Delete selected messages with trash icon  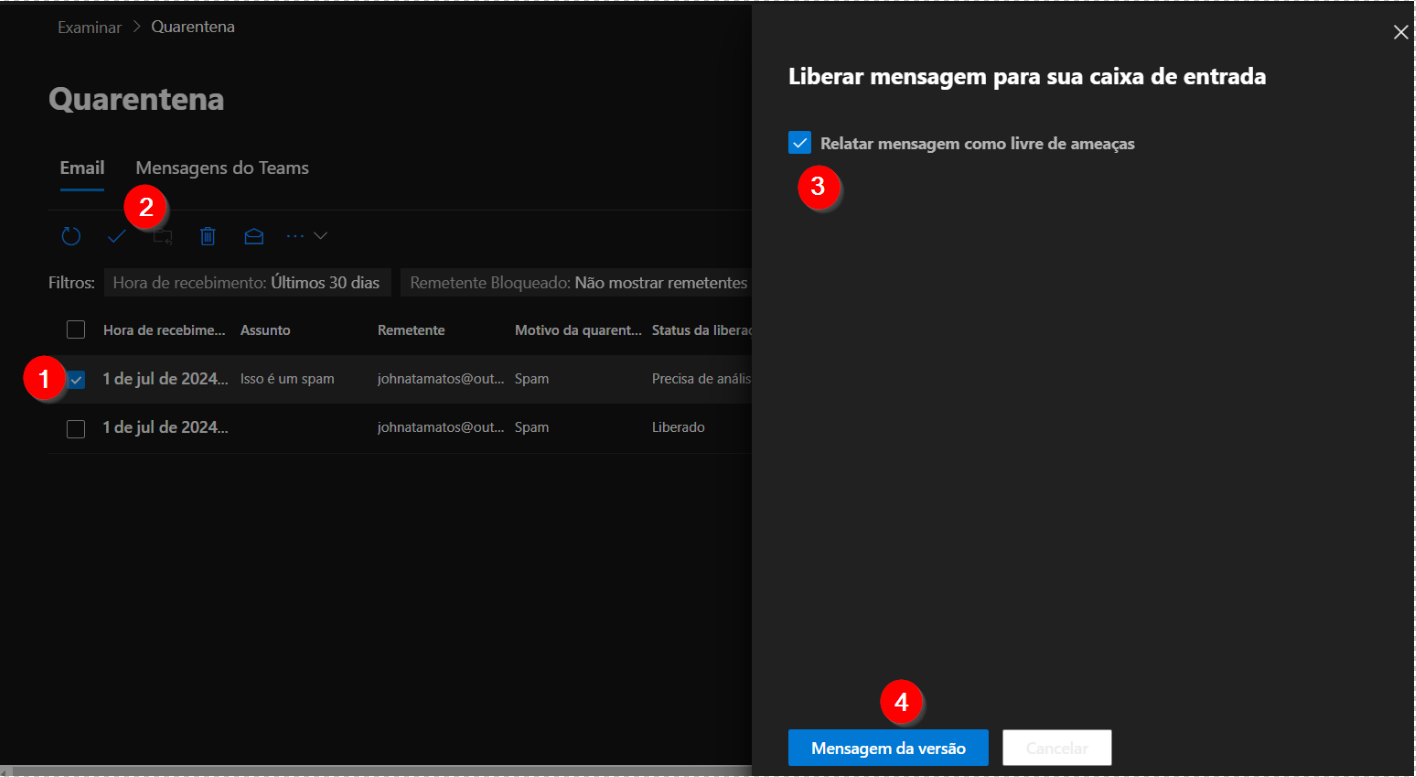[208, 237]
